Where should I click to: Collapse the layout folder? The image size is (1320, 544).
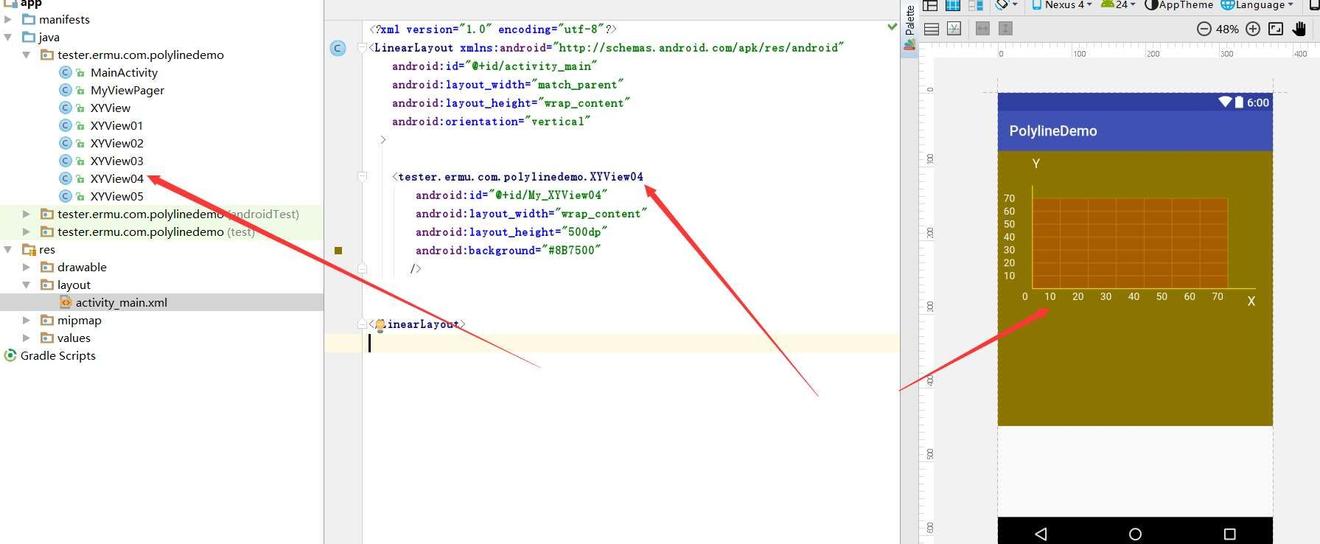[x=27, y=285]
